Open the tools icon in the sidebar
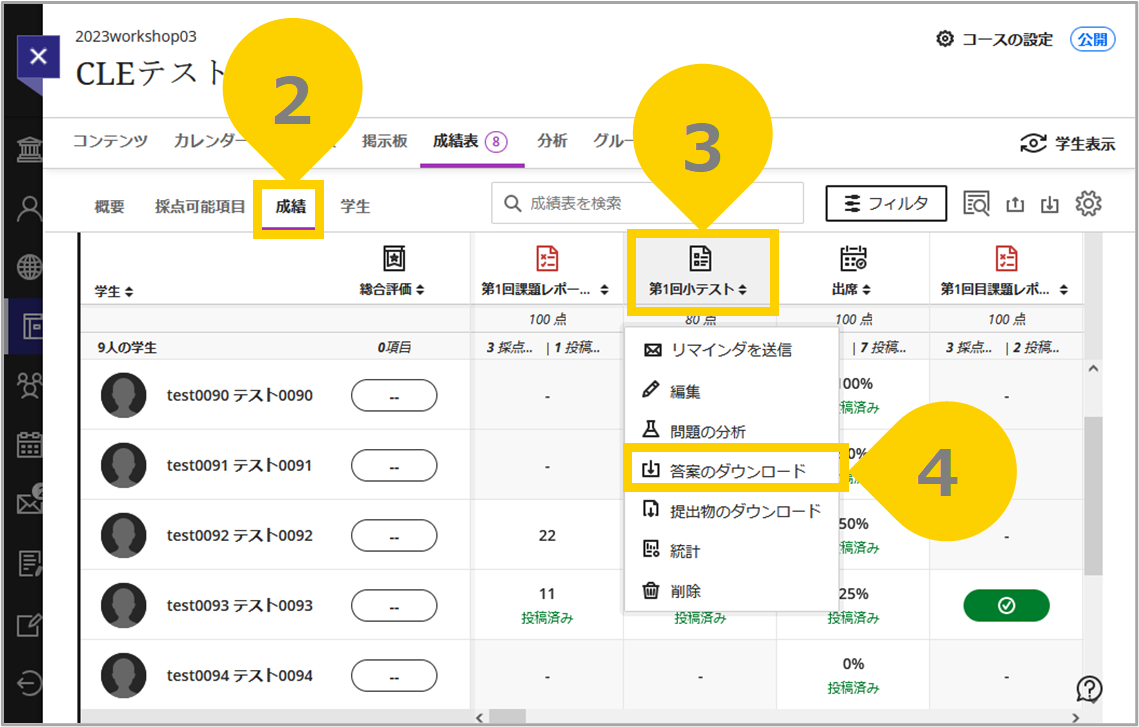This screenshot has width=1139, height=727. point(29,624)
